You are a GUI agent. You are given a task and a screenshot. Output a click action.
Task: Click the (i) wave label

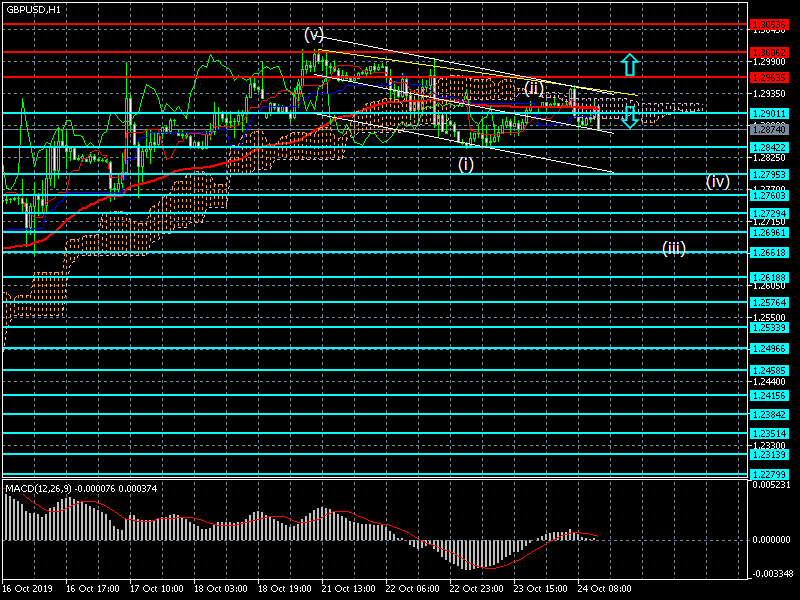(x=465, y=164)
